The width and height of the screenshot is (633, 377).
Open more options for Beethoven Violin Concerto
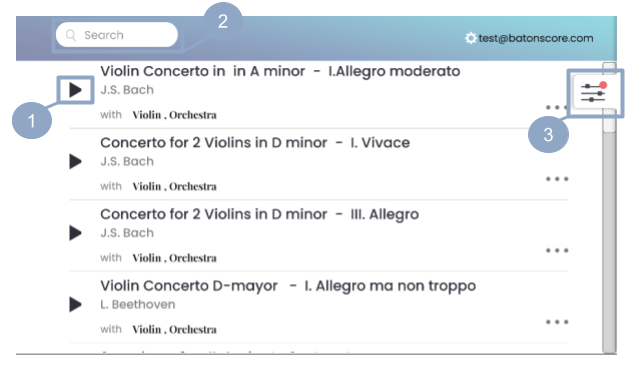point(557,322)
